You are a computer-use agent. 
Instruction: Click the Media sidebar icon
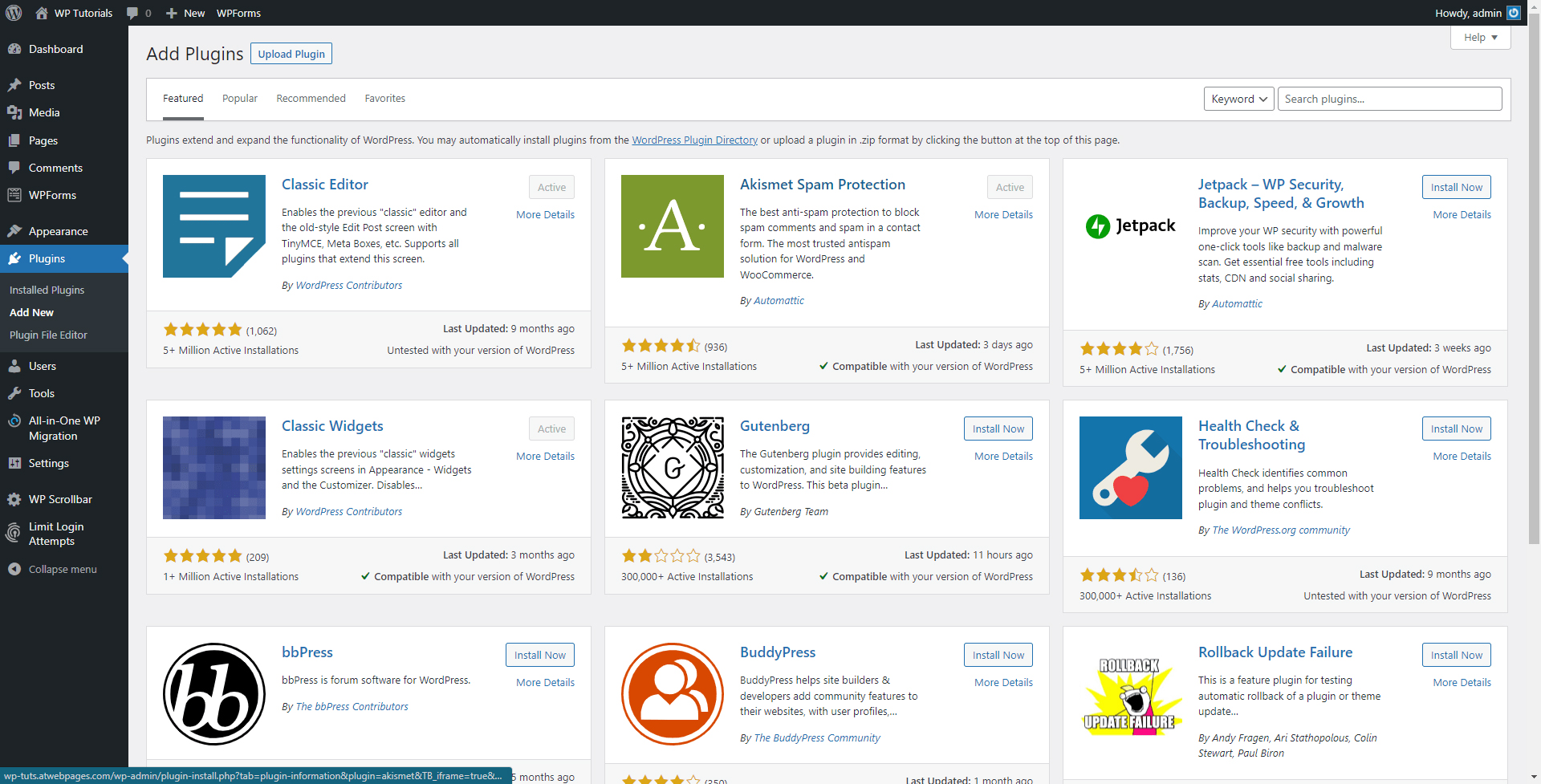(x=14, y=112)
